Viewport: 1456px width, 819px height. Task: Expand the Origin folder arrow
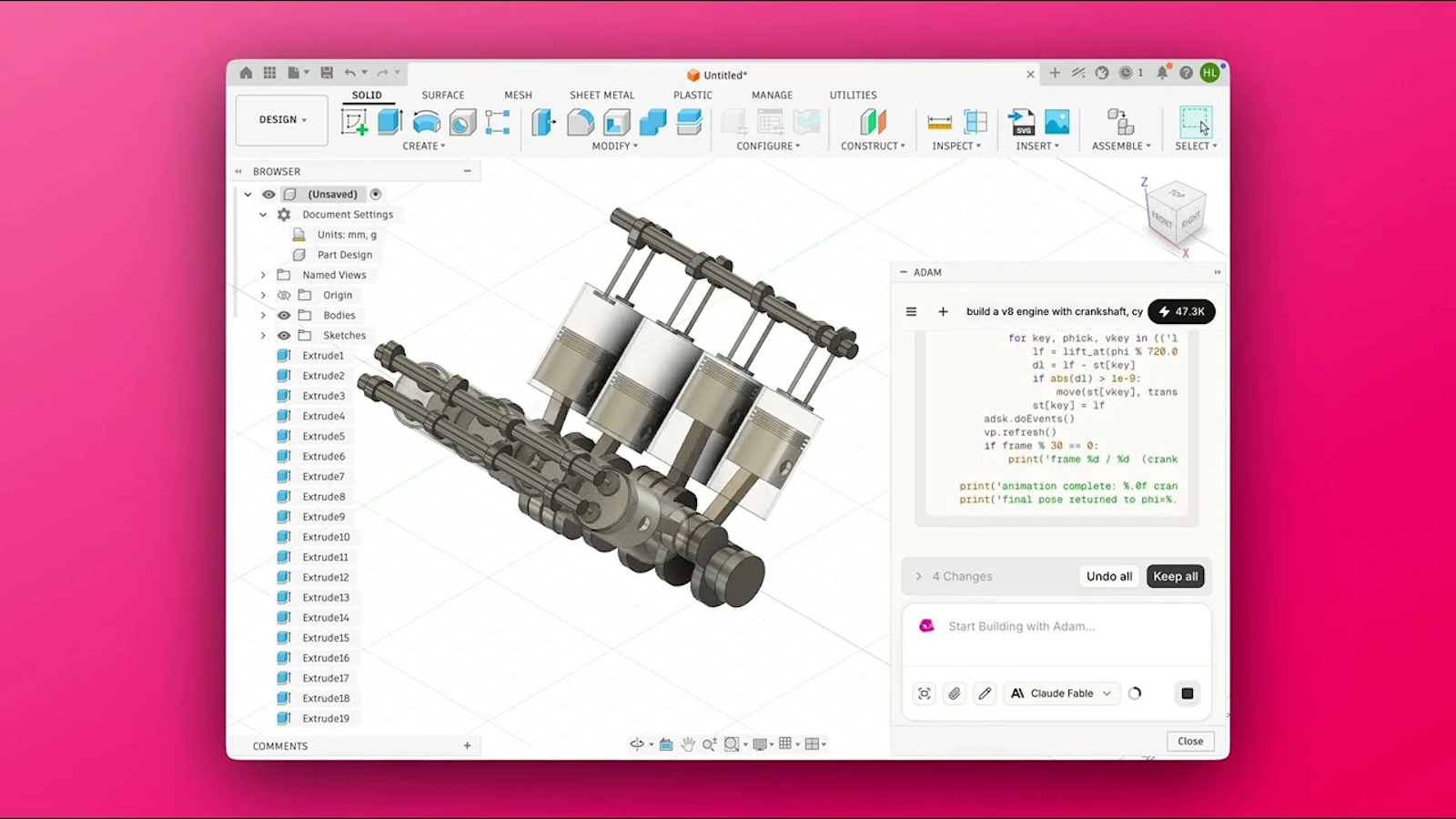point(263,295)
